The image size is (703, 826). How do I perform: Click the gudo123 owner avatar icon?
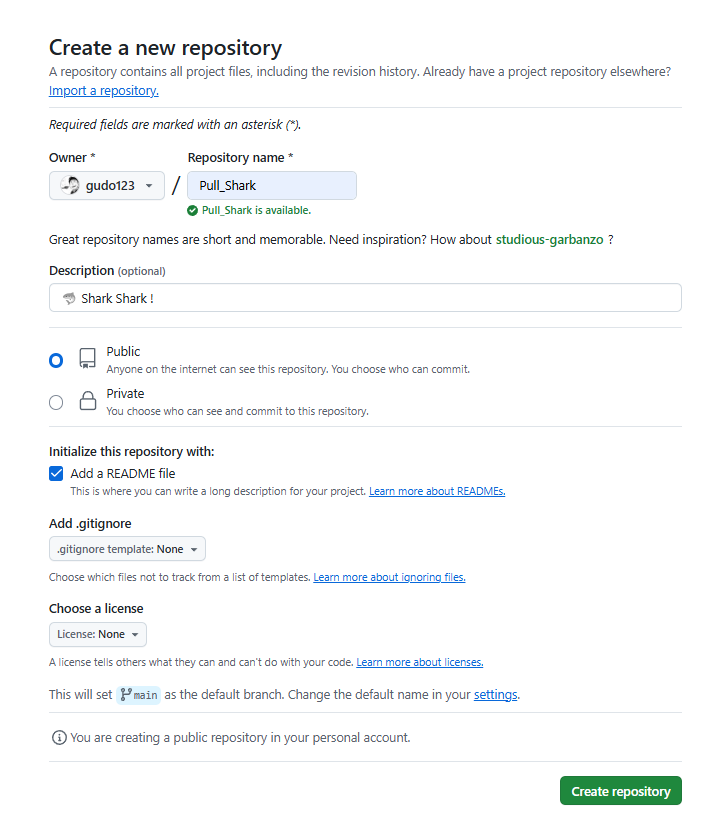(70, 185)
